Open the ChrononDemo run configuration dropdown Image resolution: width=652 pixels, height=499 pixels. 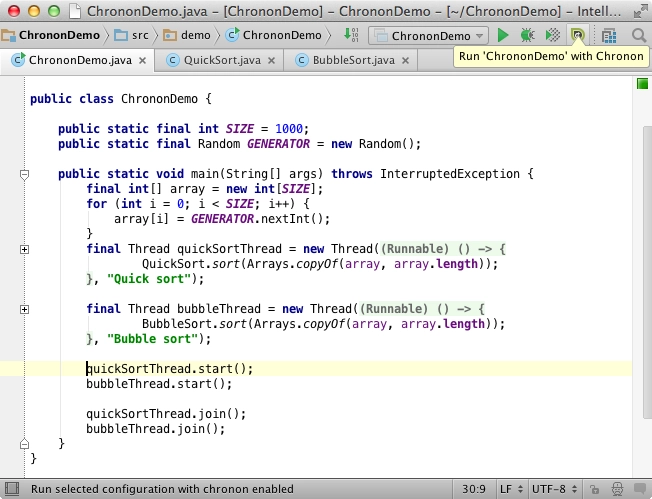(x=430, y=36)
